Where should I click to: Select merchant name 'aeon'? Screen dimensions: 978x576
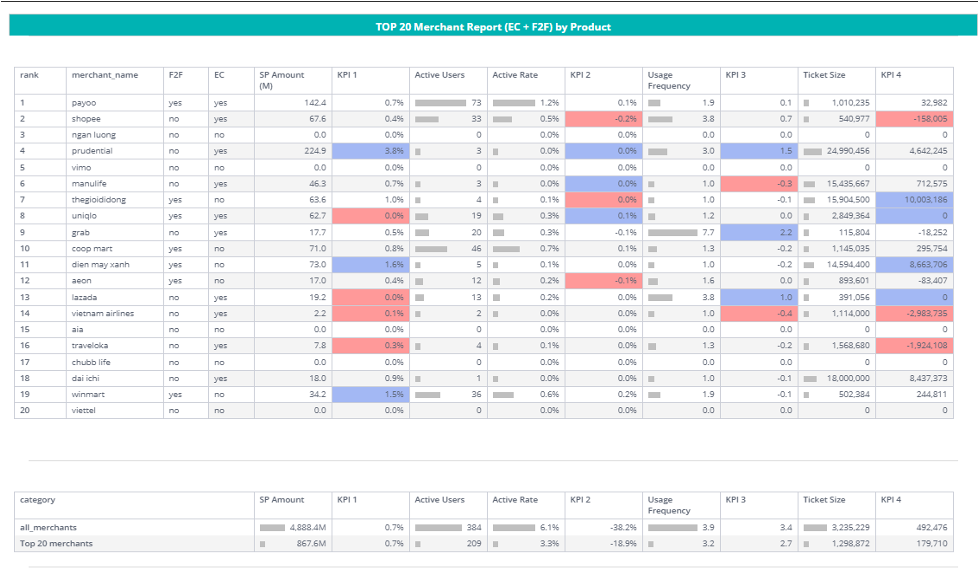81,281
